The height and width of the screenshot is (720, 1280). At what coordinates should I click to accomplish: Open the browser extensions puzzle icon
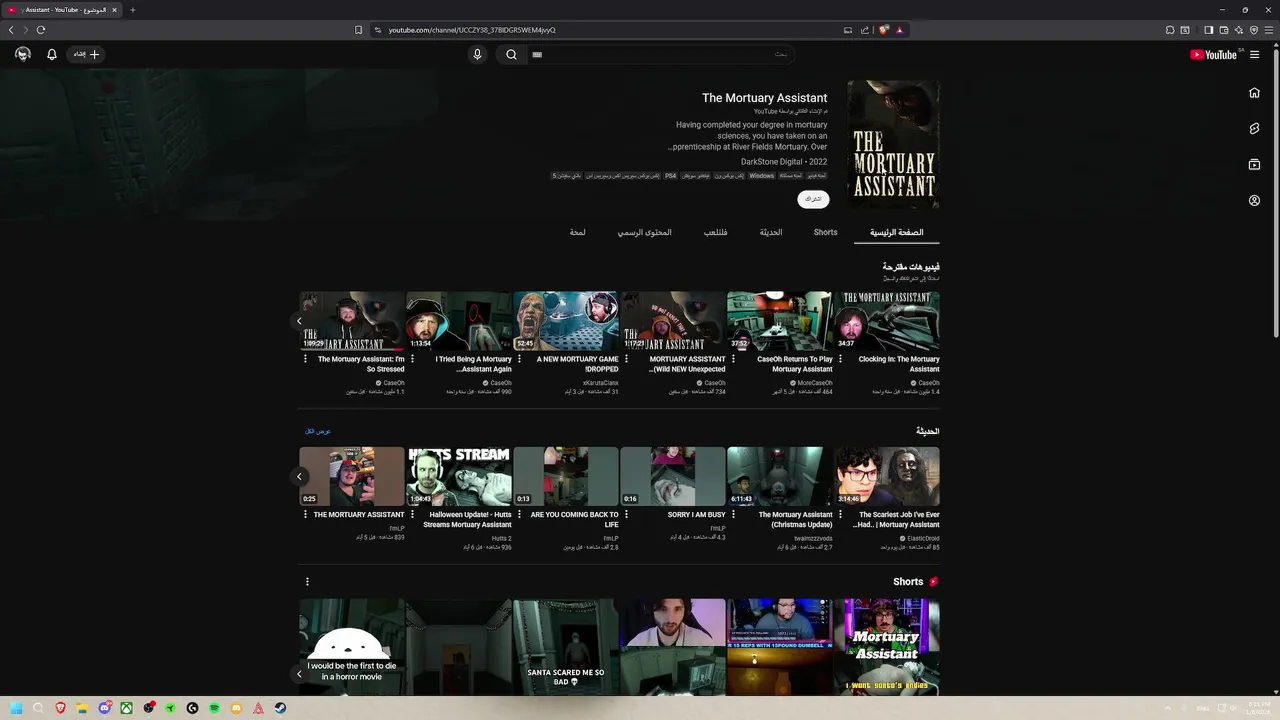coord(1170,30)
